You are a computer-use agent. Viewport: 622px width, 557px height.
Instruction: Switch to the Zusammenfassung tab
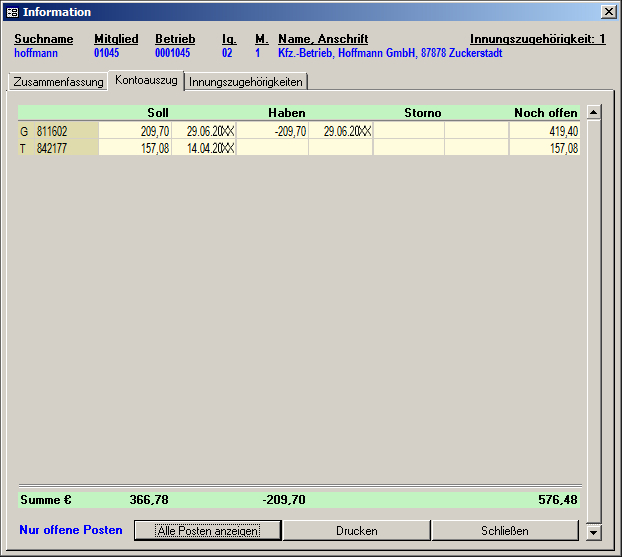pyautogui.click(x=57, y=82)
